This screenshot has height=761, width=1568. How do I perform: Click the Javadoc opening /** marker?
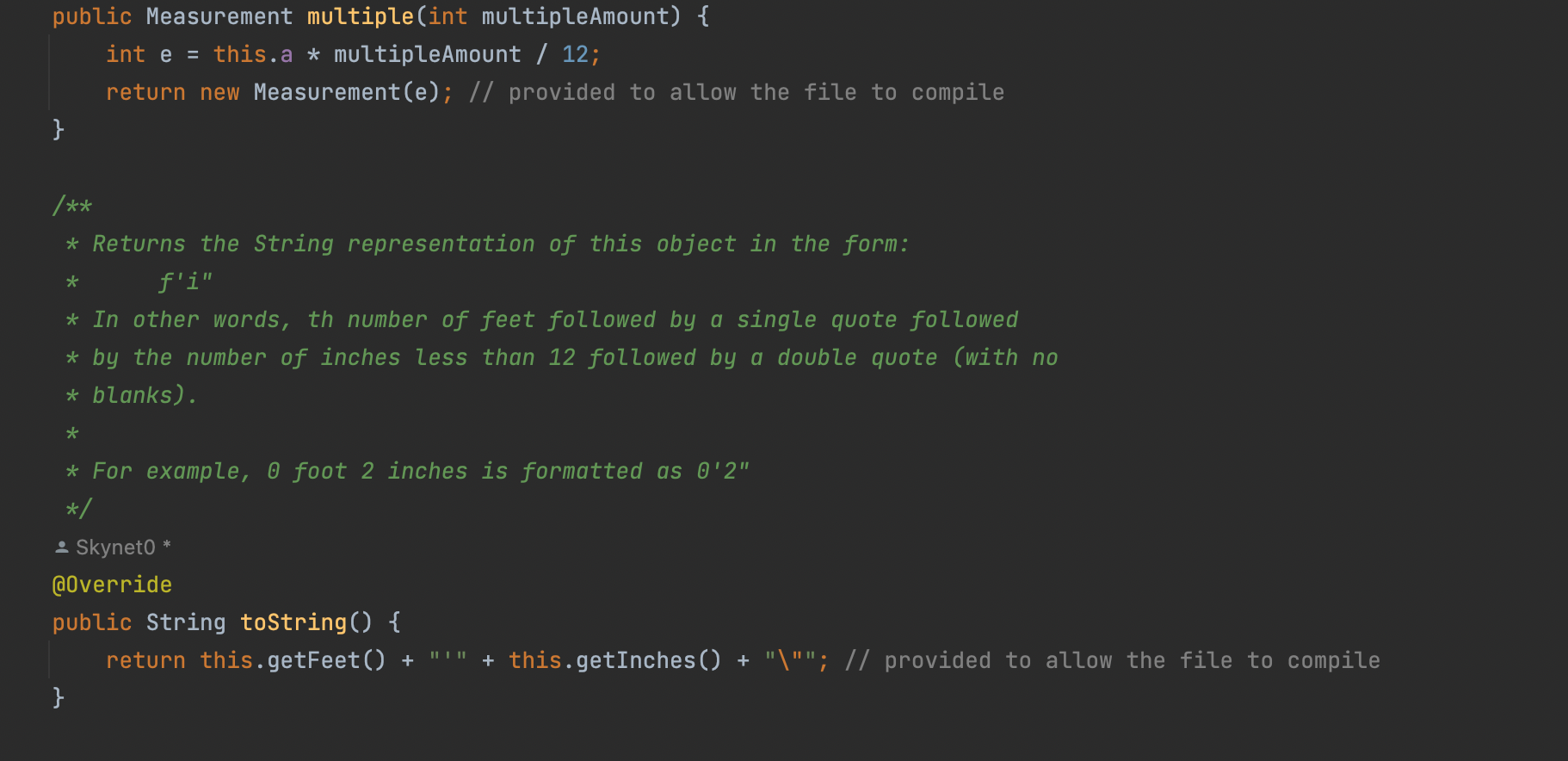click(72, 206)
